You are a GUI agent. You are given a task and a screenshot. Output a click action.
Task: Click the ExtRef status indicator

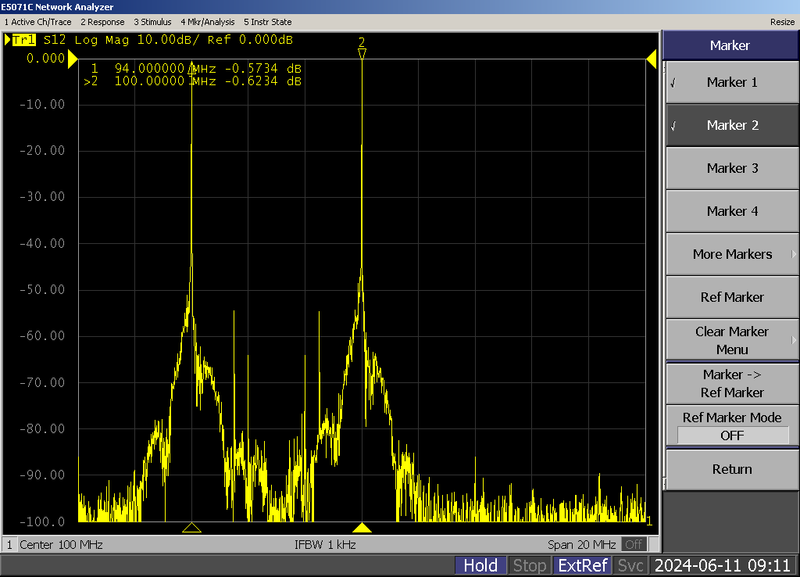click(582, 565)
